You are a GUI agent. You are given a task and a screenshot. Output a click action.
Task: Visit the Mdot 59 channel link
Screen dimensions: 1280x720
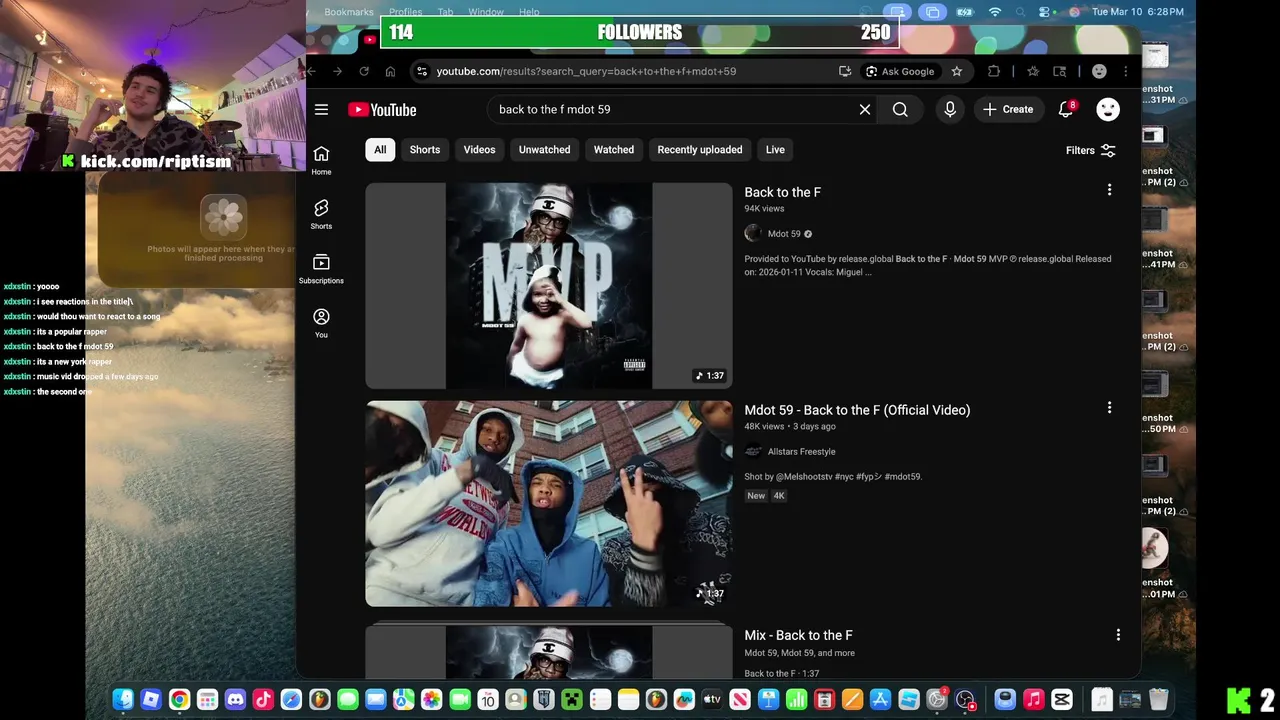click(784, 234)
